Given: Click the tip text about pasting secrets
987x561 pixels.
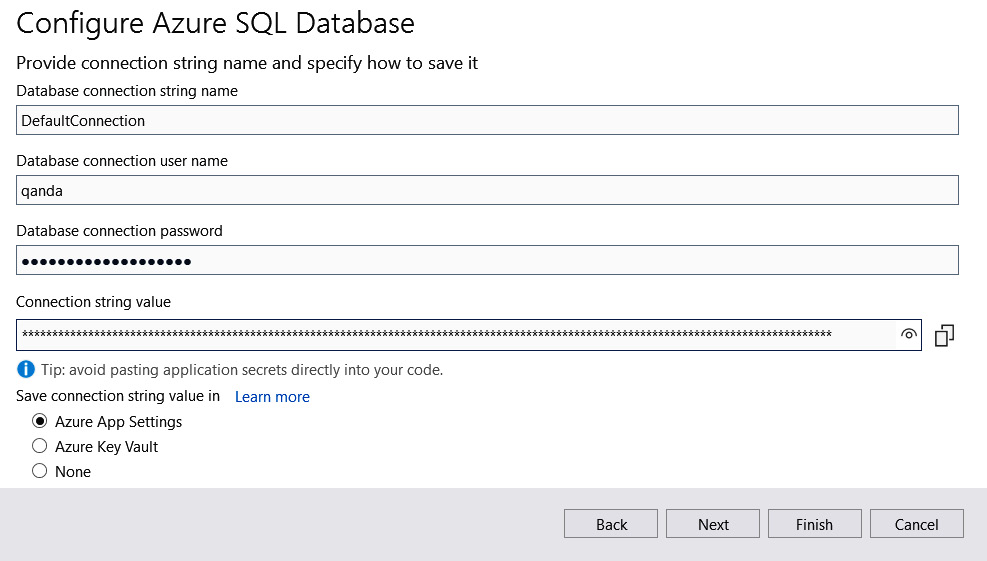Looking at the screenshot, I should [242, 370].
